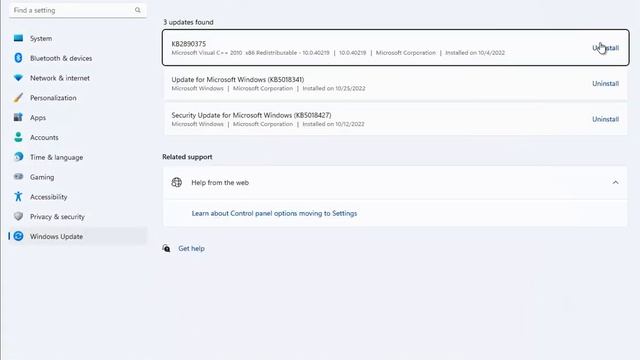
Task: Open the Gaming settings page
Action: click(x=78, y=177)
